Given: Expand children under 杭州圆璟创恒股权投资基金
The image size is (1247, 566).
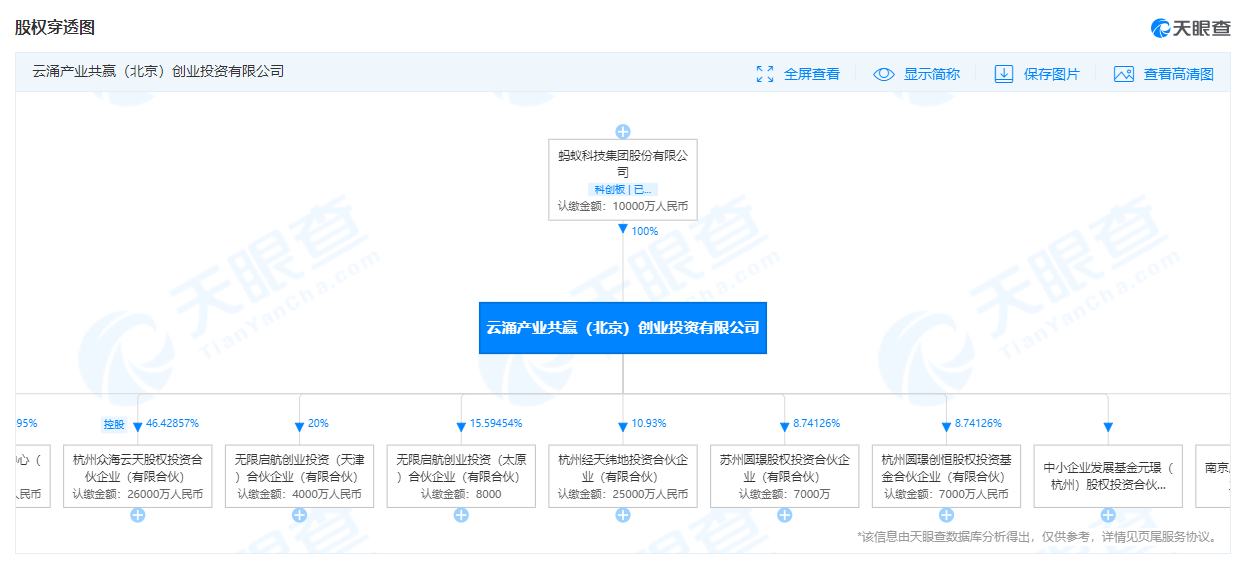Looking at the screenshot, I should (x=946, y=515).
